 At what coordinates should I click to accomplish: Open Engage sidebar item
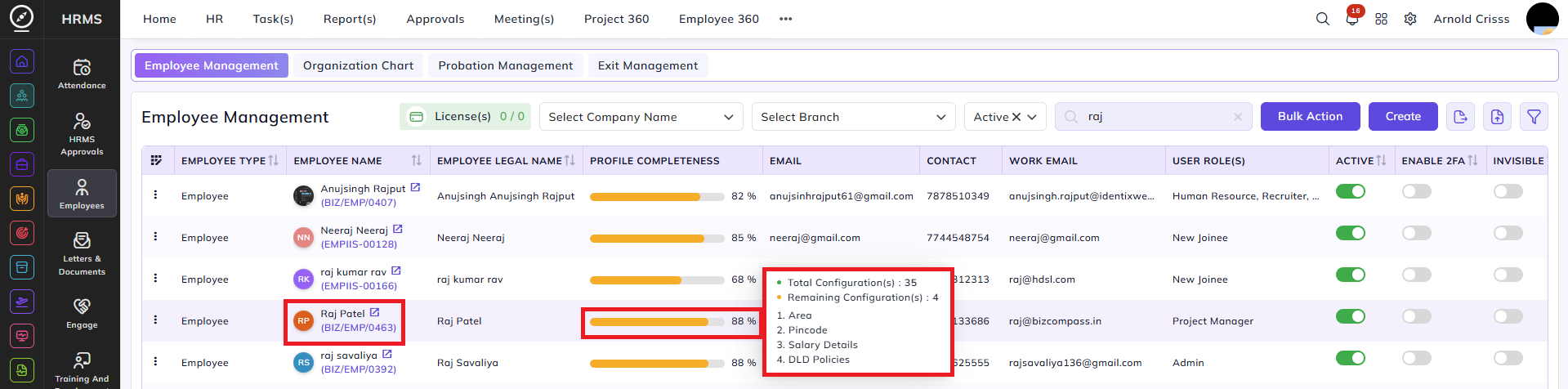pos(82,314)
